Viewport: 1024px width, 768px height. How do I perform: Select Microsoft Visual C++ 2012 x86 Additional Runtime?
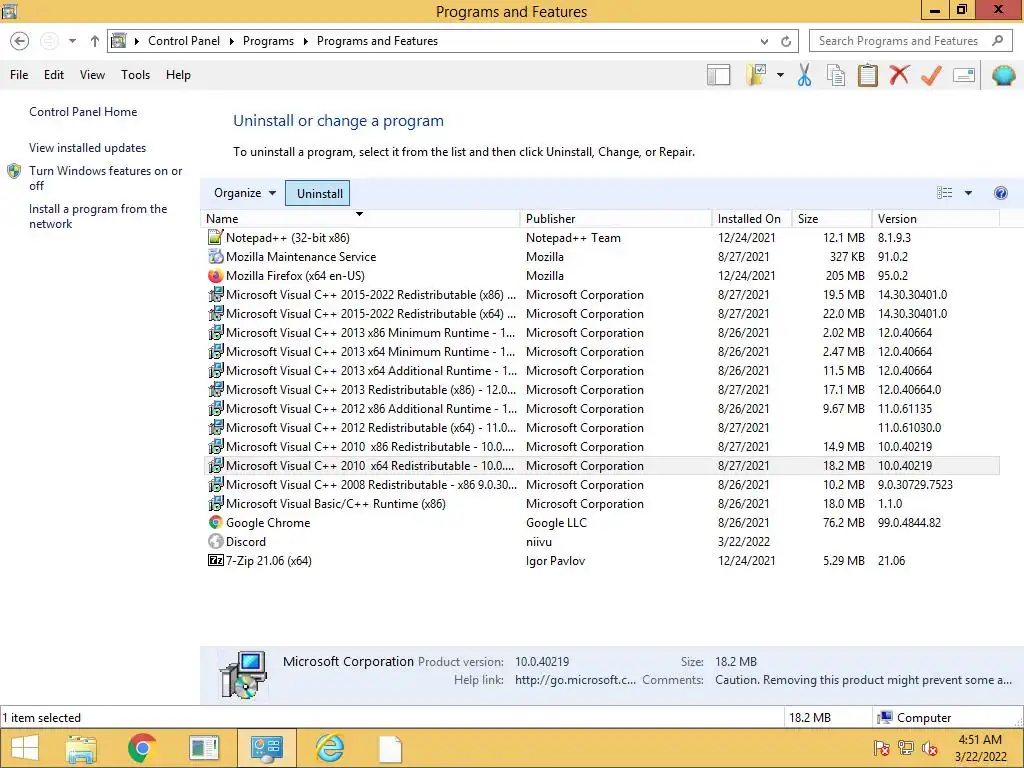(x=601, y=409)
